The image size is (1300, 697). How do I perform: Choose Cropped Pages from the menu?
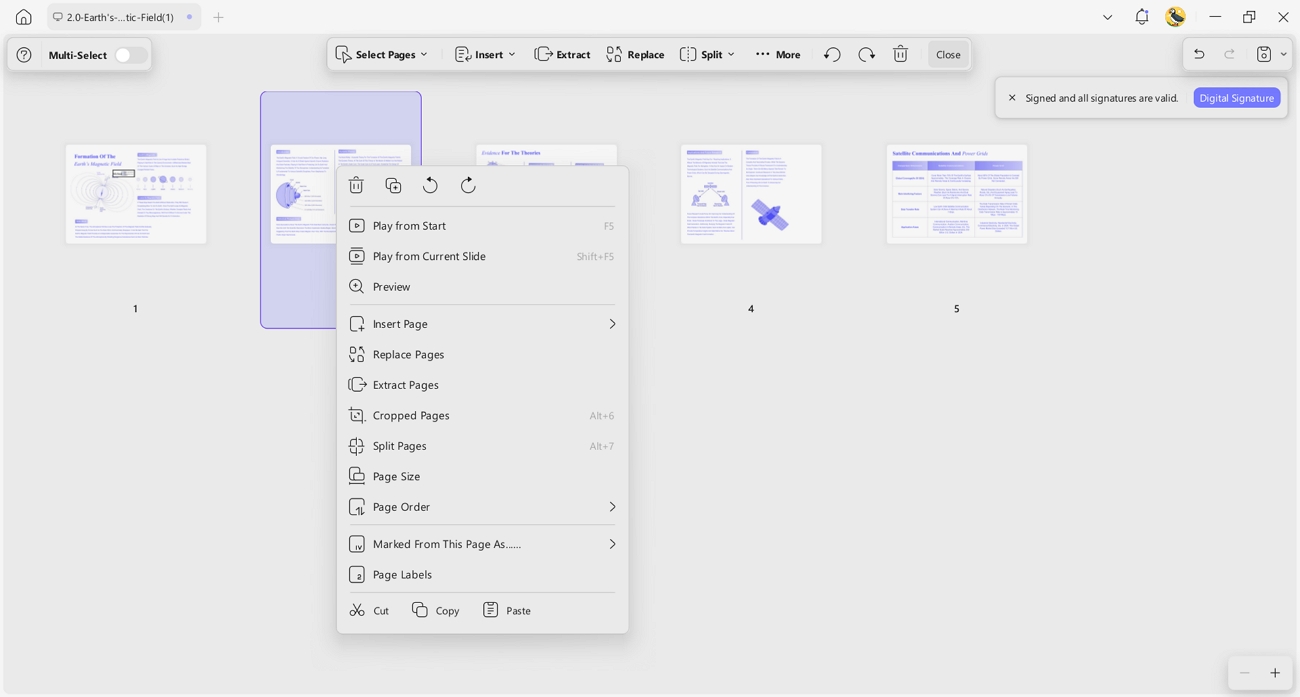coord(482,415)
